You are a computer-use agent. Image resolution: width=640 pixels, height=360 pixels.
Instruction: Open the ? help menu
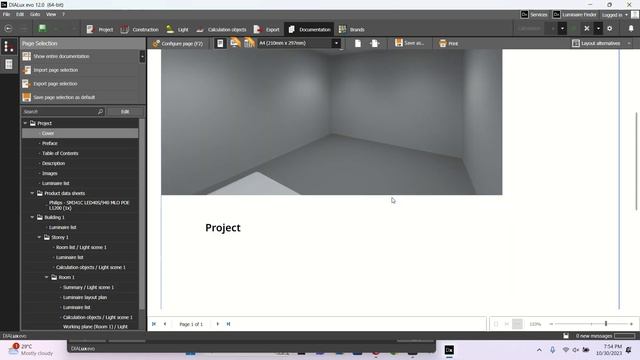[63, 14]
